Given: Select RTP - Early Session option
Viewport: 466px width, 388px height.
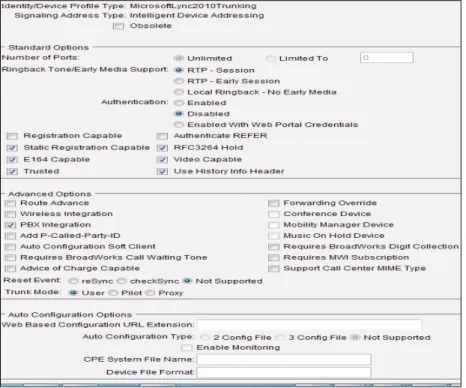Looking at the screenshot, I should click(x=179, y=81).
